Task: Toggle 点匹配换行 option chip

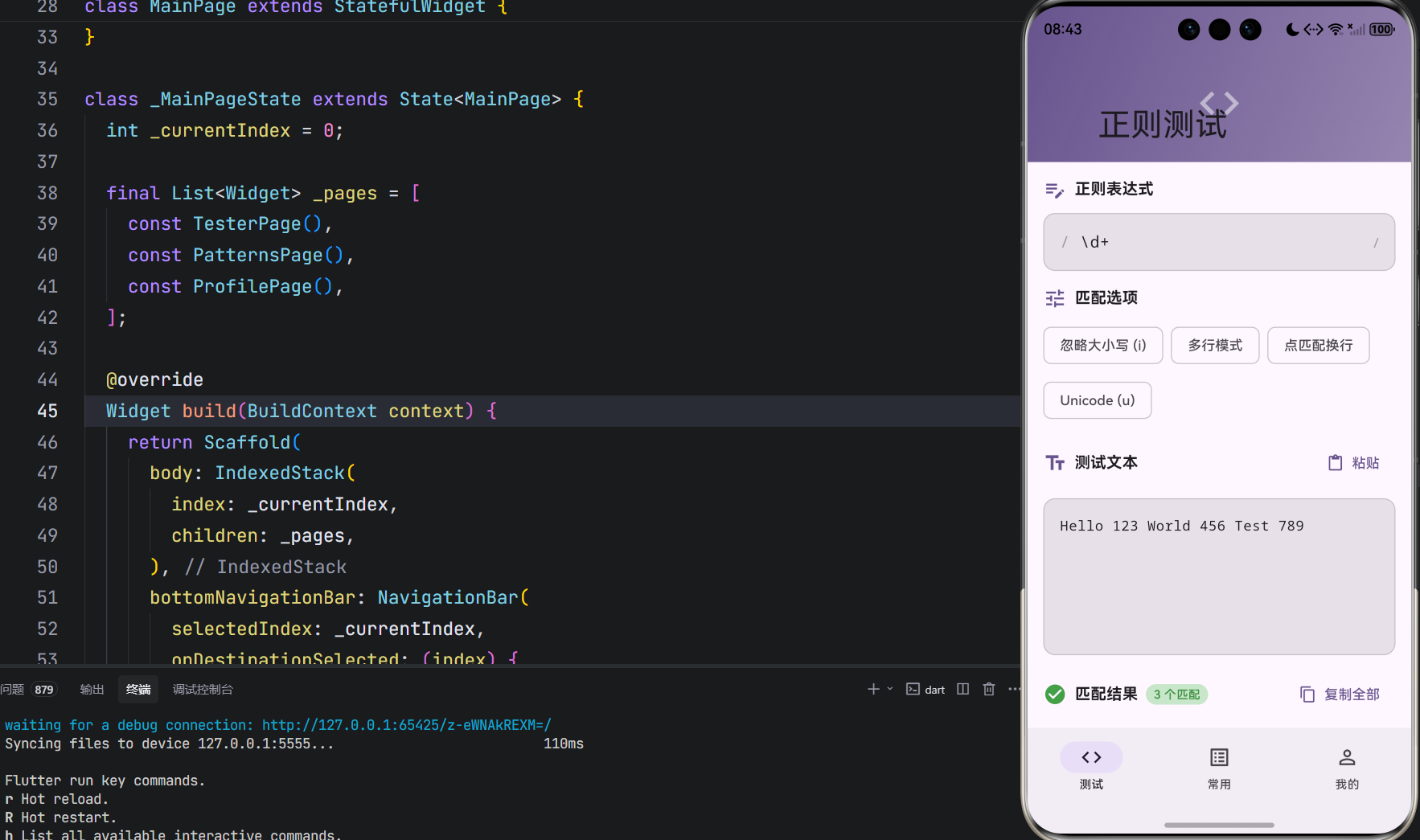Action: click(1318, 345)
